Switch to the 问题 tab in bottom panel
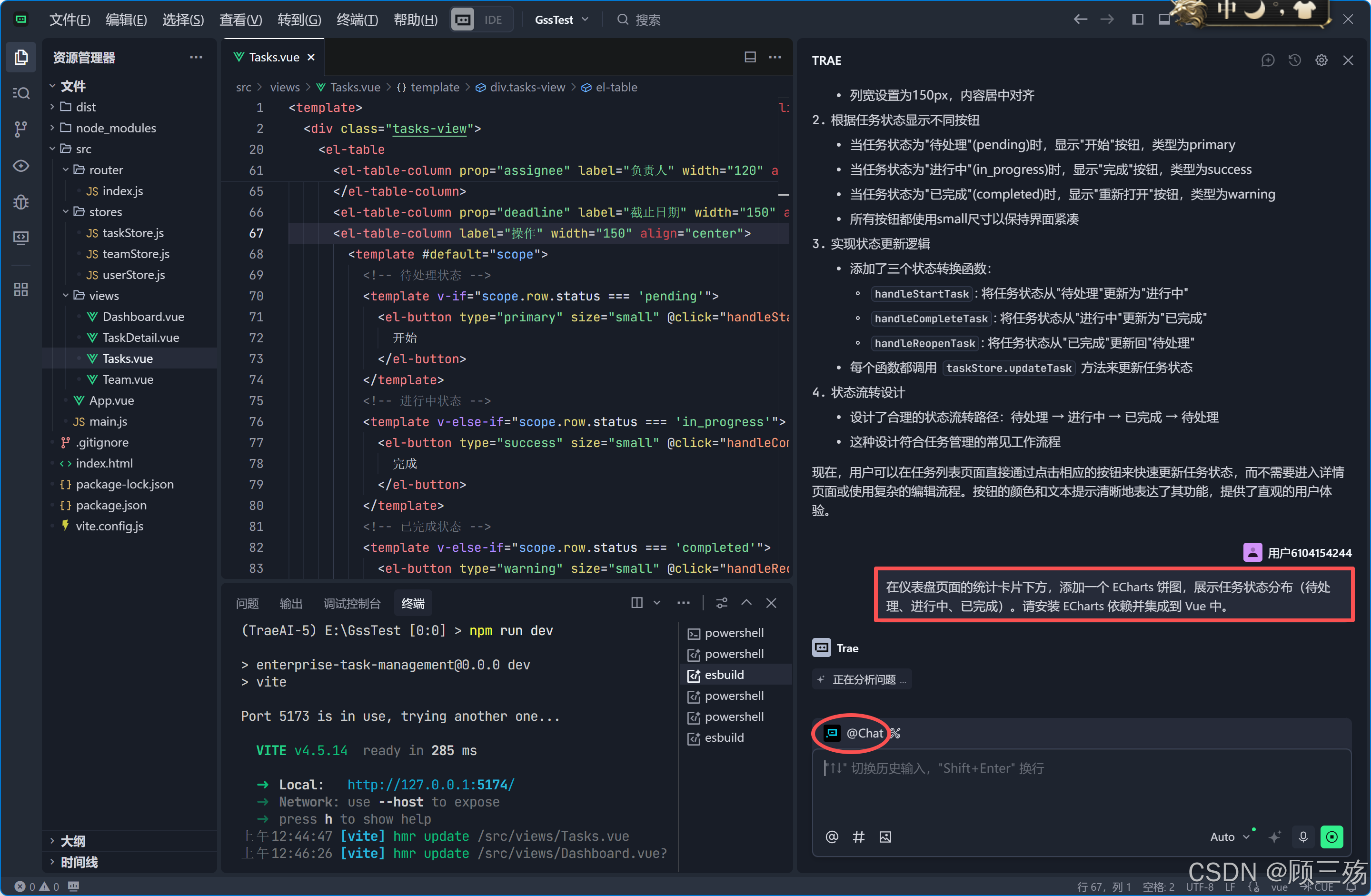 pos(247,603)
